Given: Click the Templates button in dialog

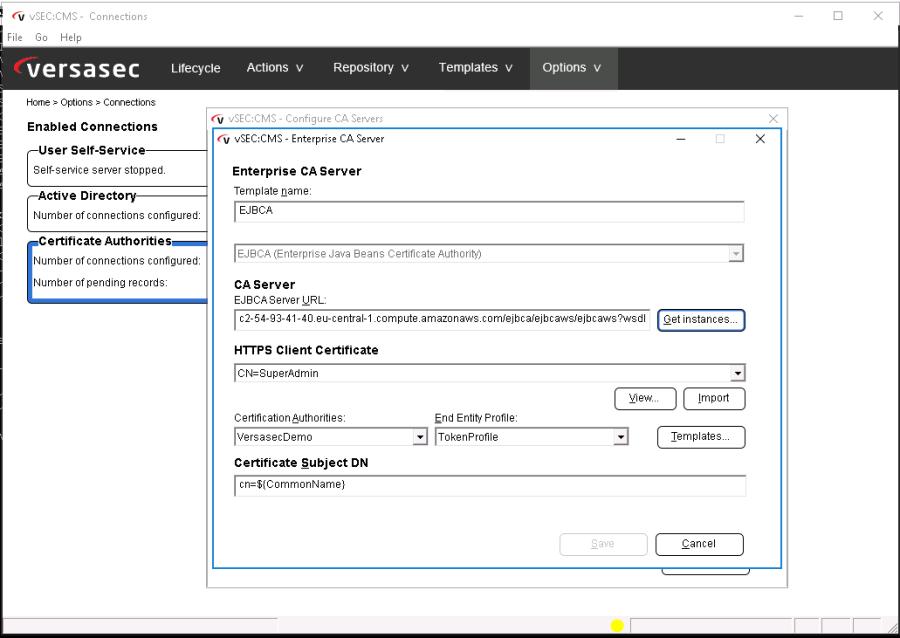Looking at the screenshot, I should click(701, 437).
